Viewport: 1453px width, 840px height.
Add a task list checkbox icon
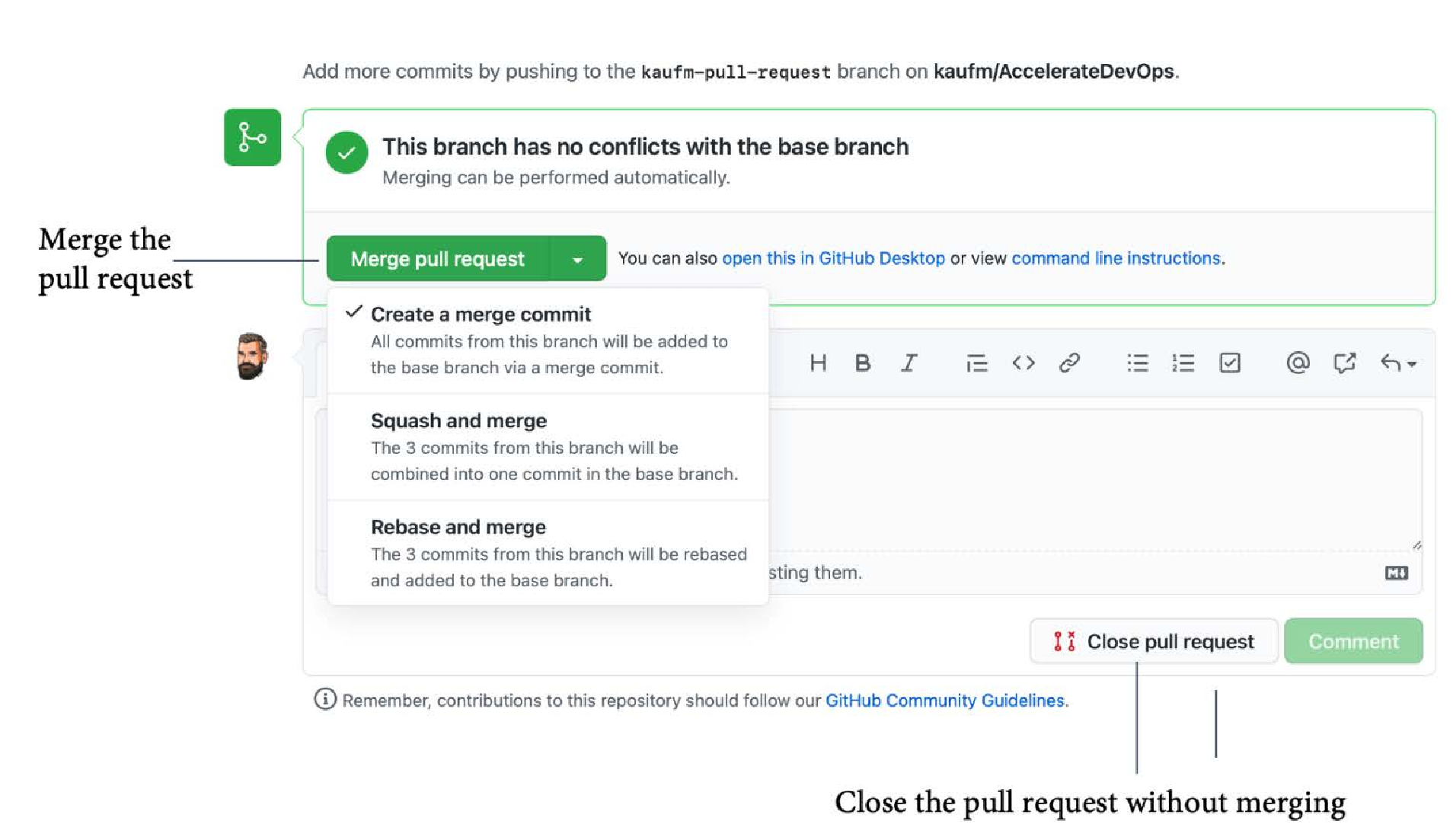coord(1229,363)
